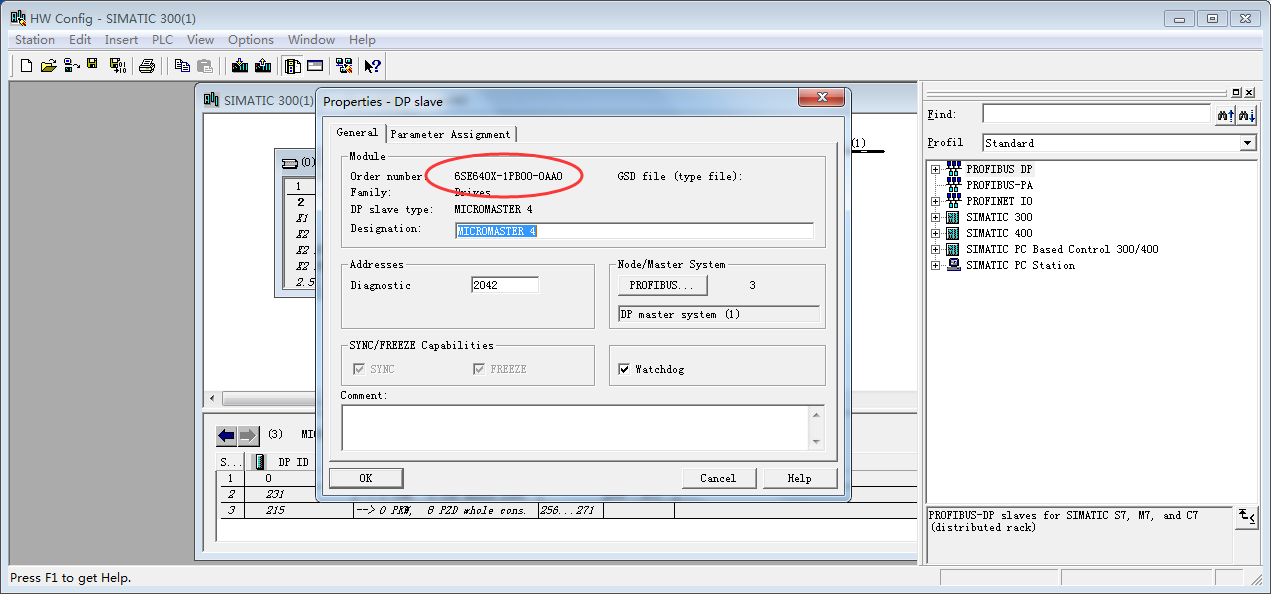Click the catalog info toggle icon
The height and width of the screenshot is (594, 1271).
click(1246, 516)
